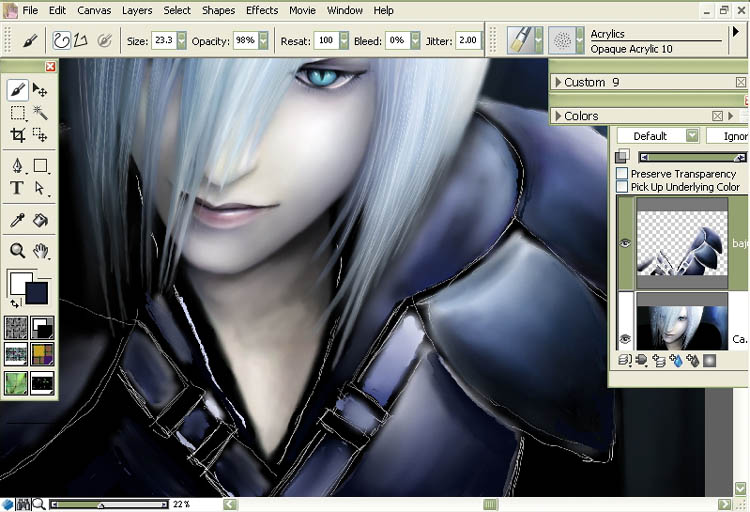The image size is (750, 512).
Task: Open the Size dropdown arrow
Action: coord(181,41)
